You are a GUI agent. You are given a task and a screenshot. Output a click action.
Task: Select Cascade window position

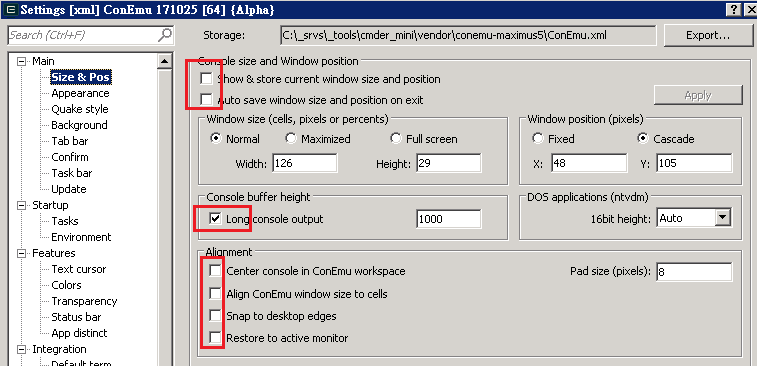pyautogui.click(x=643, y=139)
